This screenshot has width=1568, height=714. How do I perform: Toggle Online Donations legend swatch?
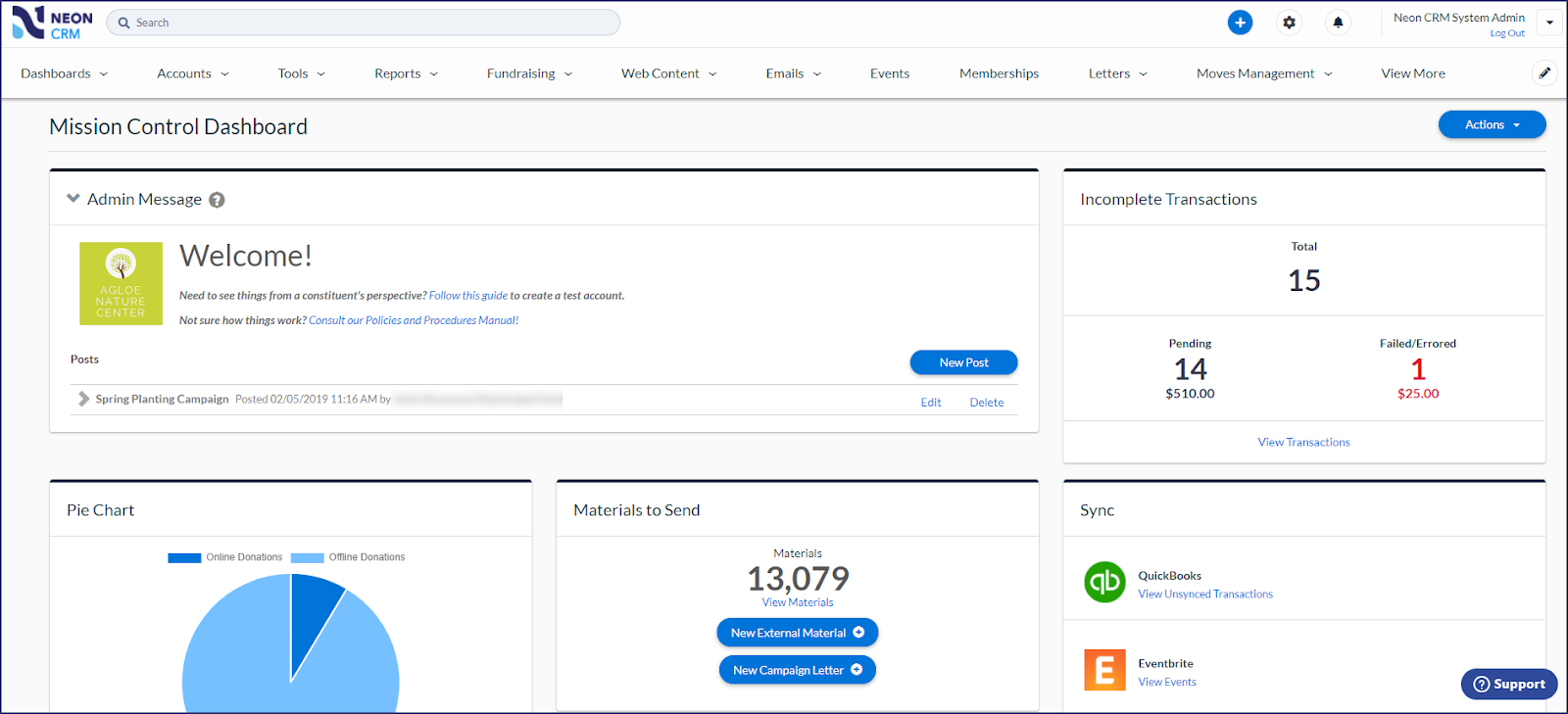point(184,557)
